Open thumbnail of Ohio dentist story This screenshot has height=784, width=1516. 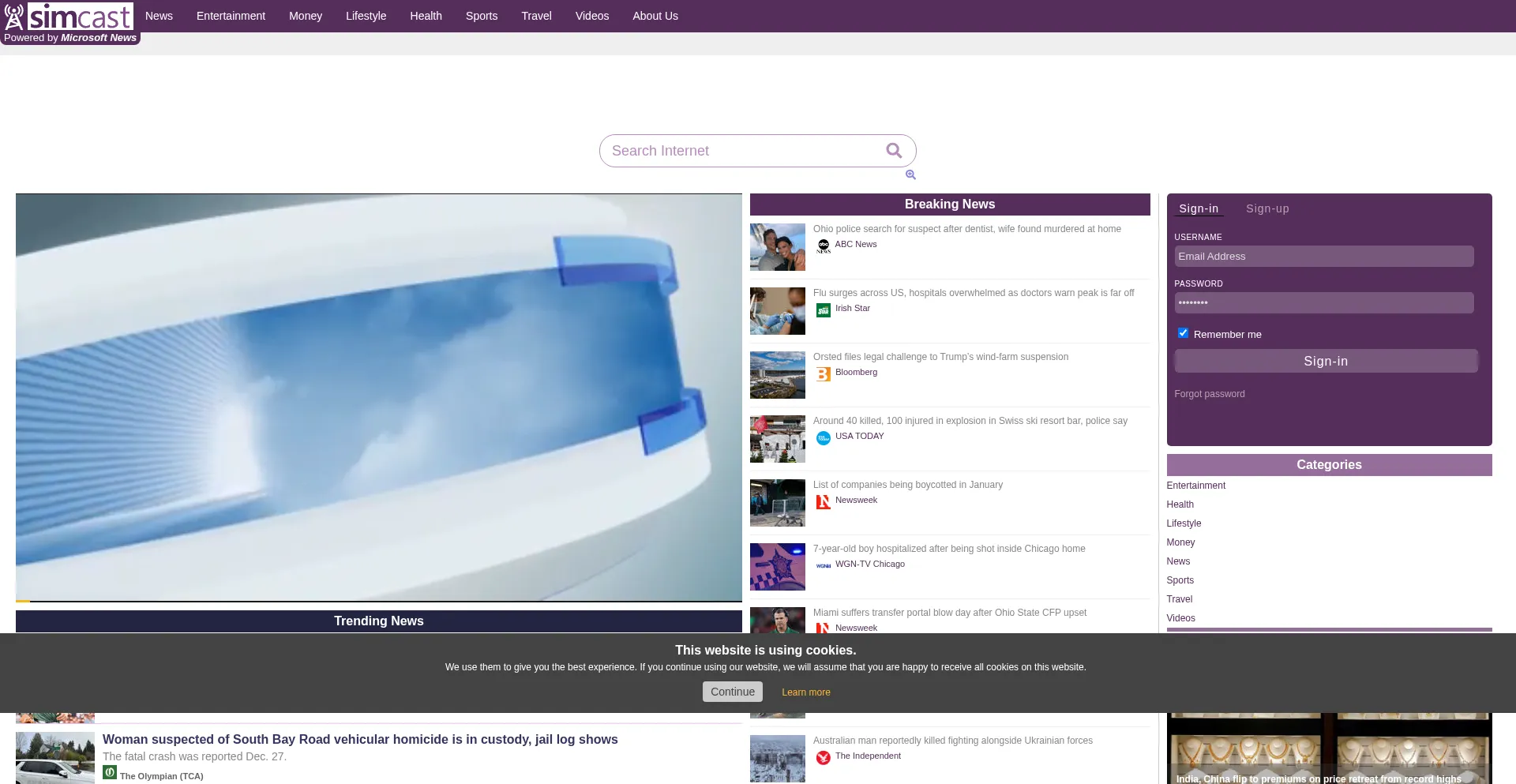pos(778,247)
